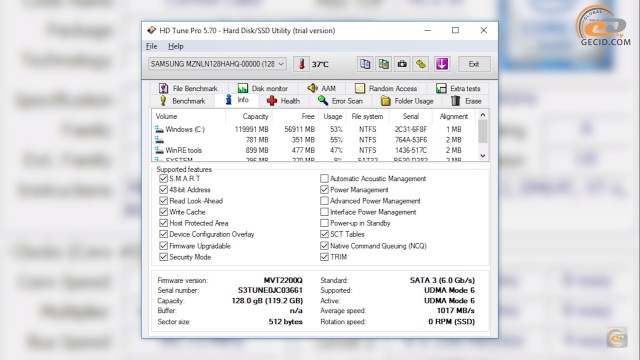Click the 119991 MB capacity cell
This screenshot has height=360, width=640.
pyautogui.click(x=251, y=129)
